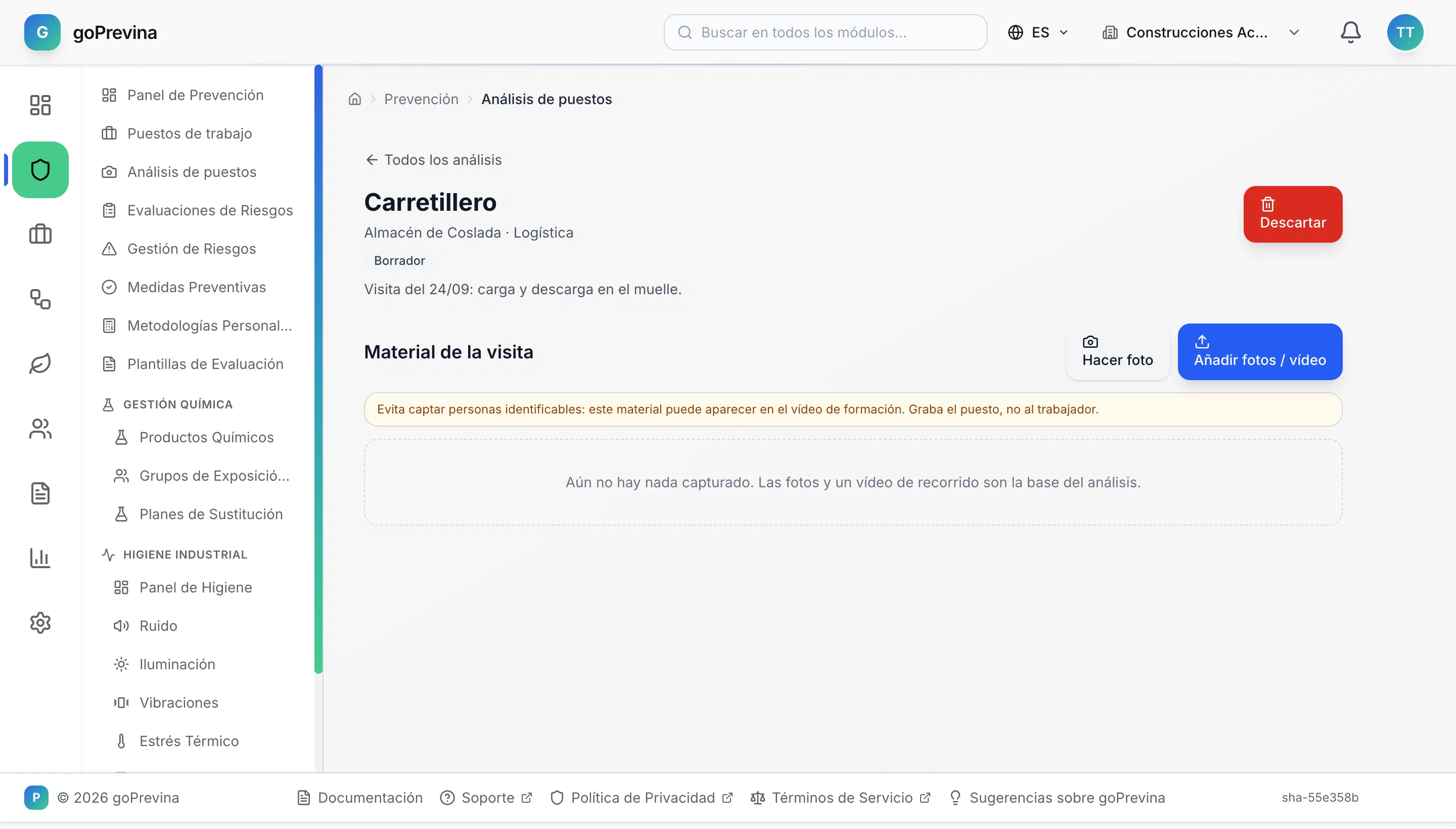Open Medidas Preventivas menu item
The image size is (1456, 829).
tap(198, 287)
